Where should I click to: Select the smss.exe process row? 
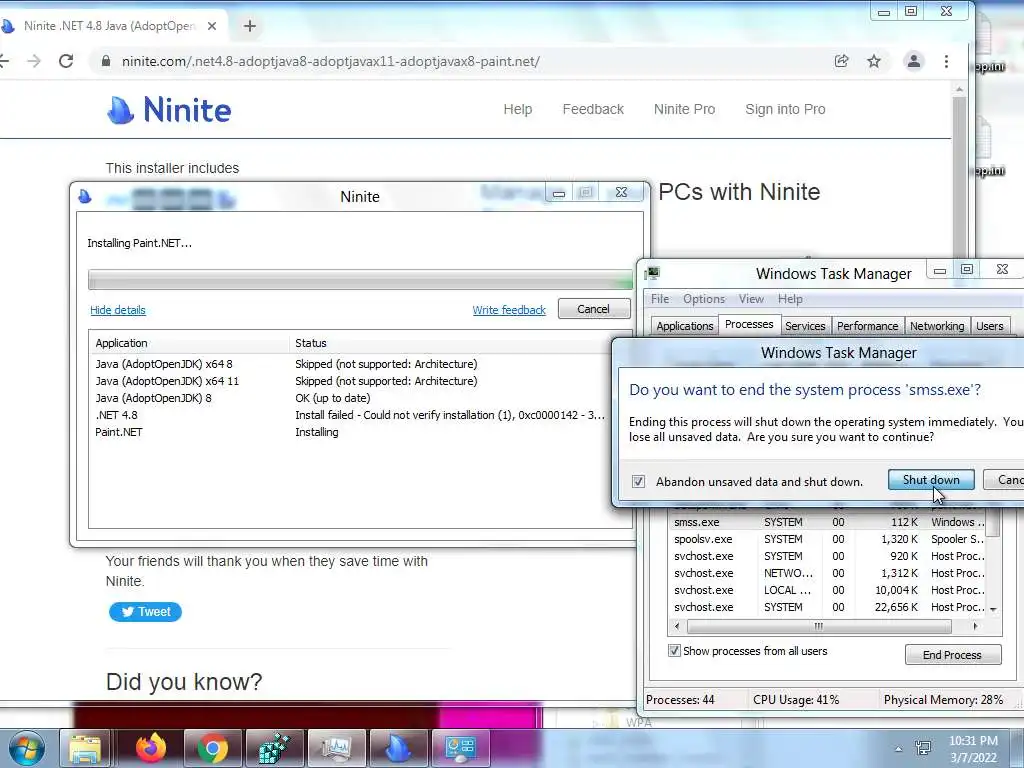(829, 522)
